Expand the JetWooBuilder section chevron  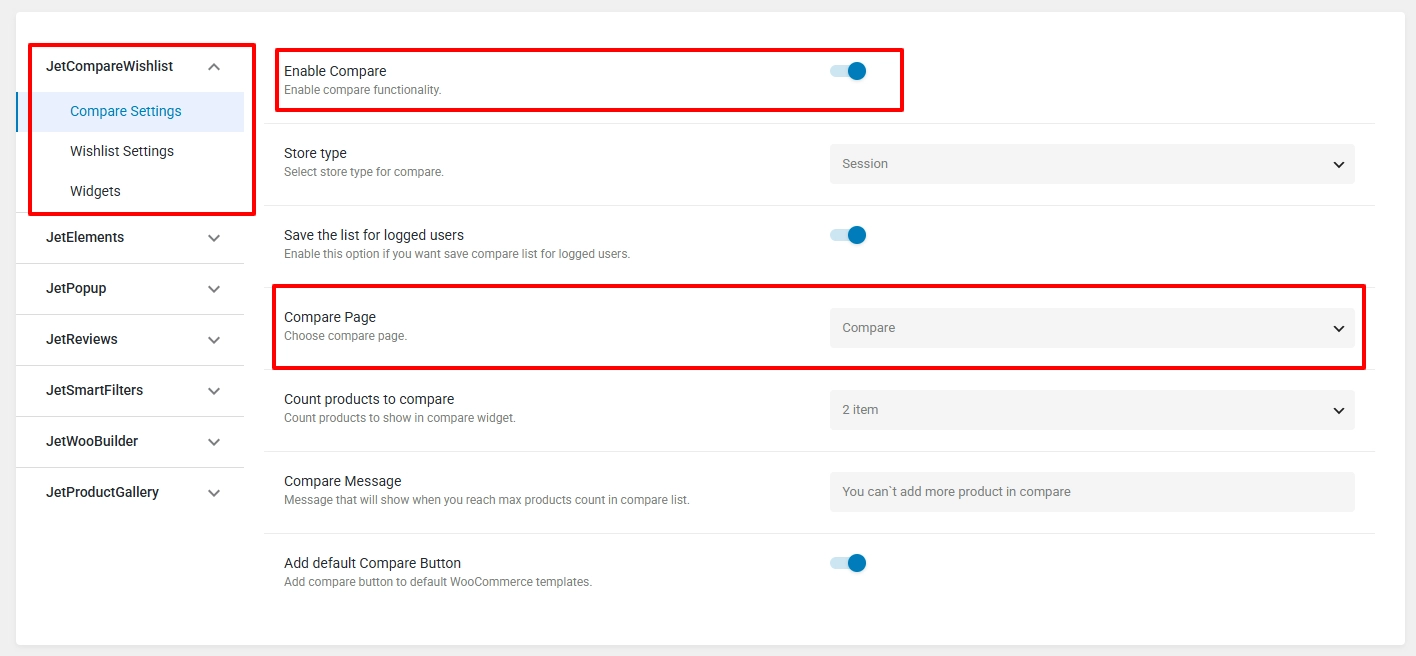[213, 442]
